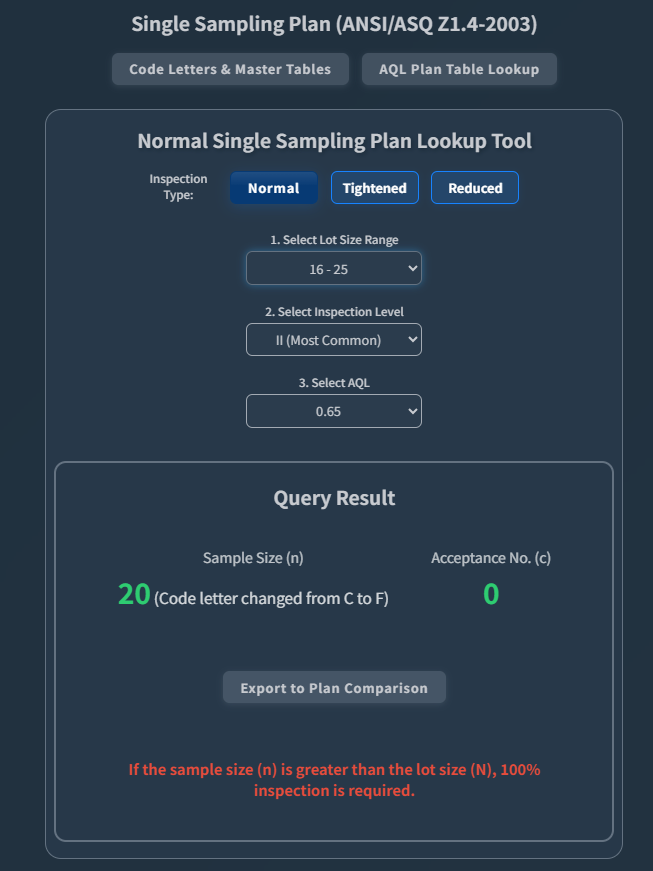
Task: Open the Inspection Level dropdown
Action: point(334,339)
